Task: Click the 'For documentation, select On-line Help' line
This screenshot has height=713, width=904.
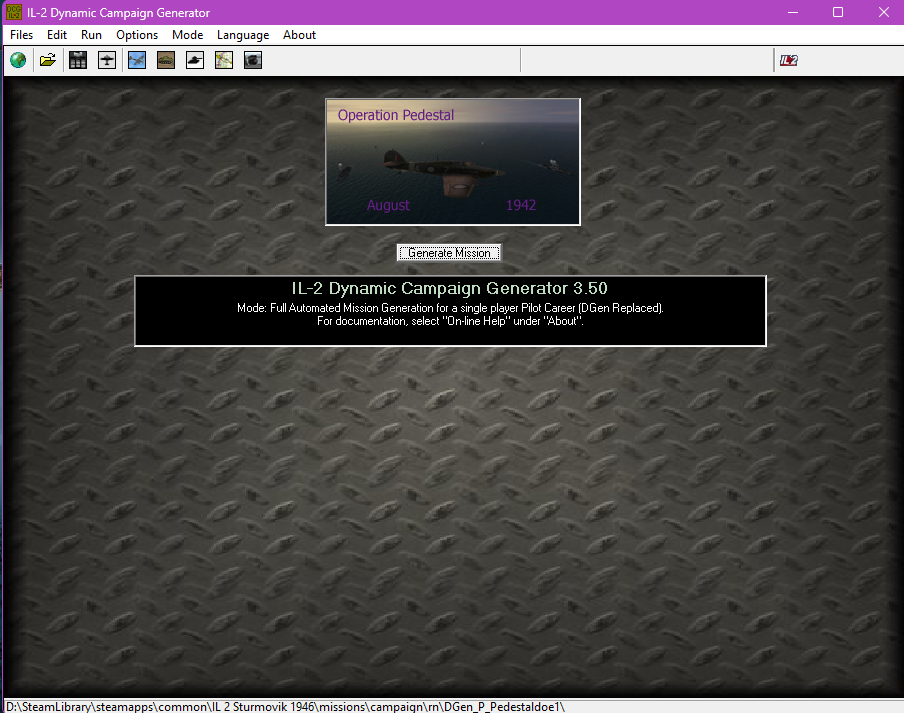Action: (450, 321)
